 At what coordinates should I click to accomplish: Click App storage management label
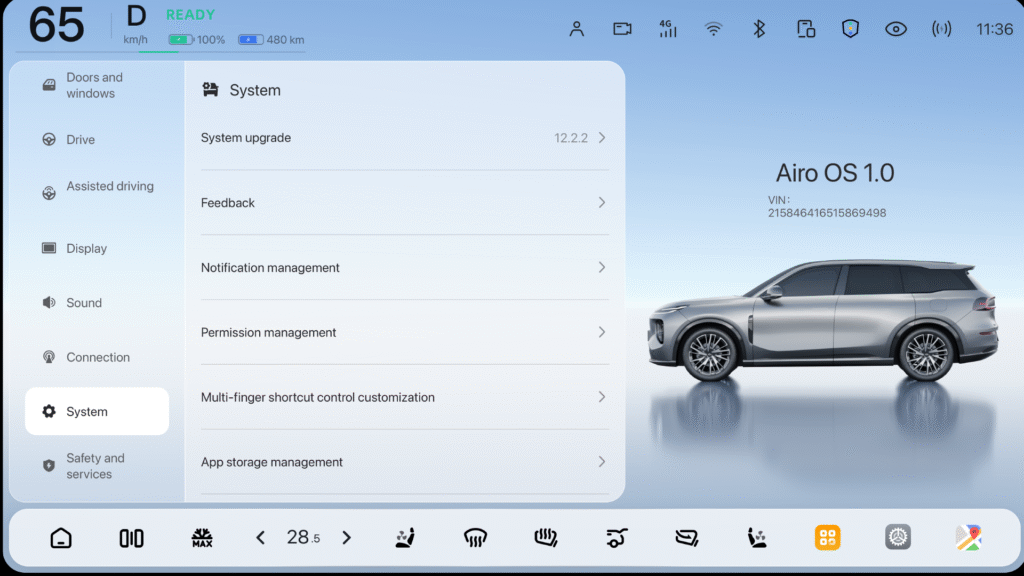click(x=272, y=462)
